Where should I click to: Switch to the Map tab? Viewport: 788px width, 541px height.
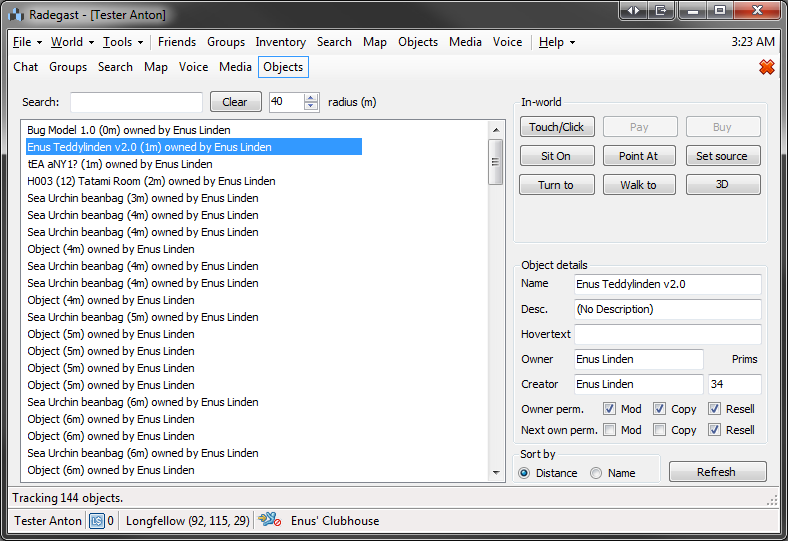[x=156, y=67]
